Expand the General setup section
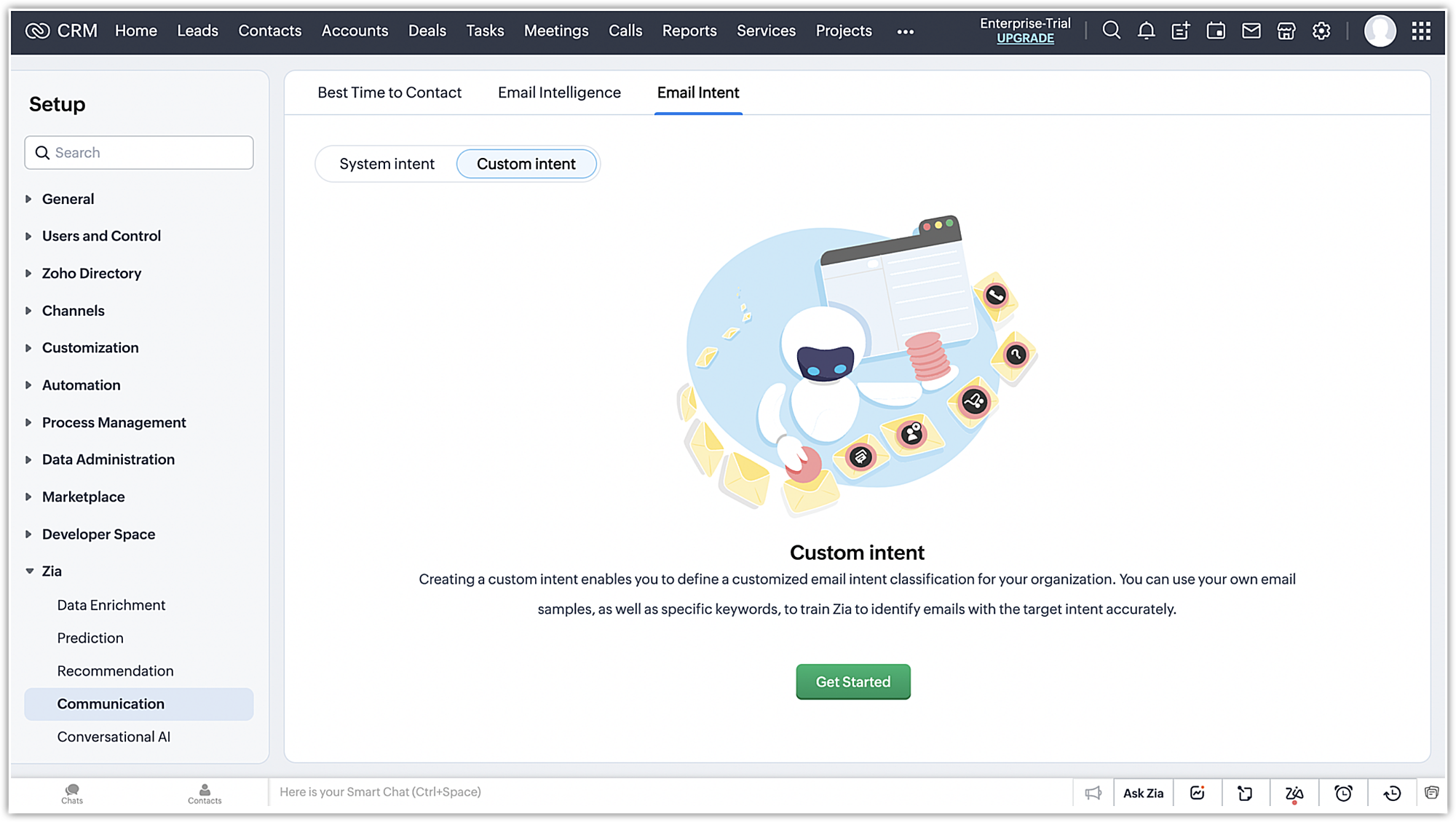Image resolution: width=1456 pixels, height=822 pixels. [x=68, y=199]
